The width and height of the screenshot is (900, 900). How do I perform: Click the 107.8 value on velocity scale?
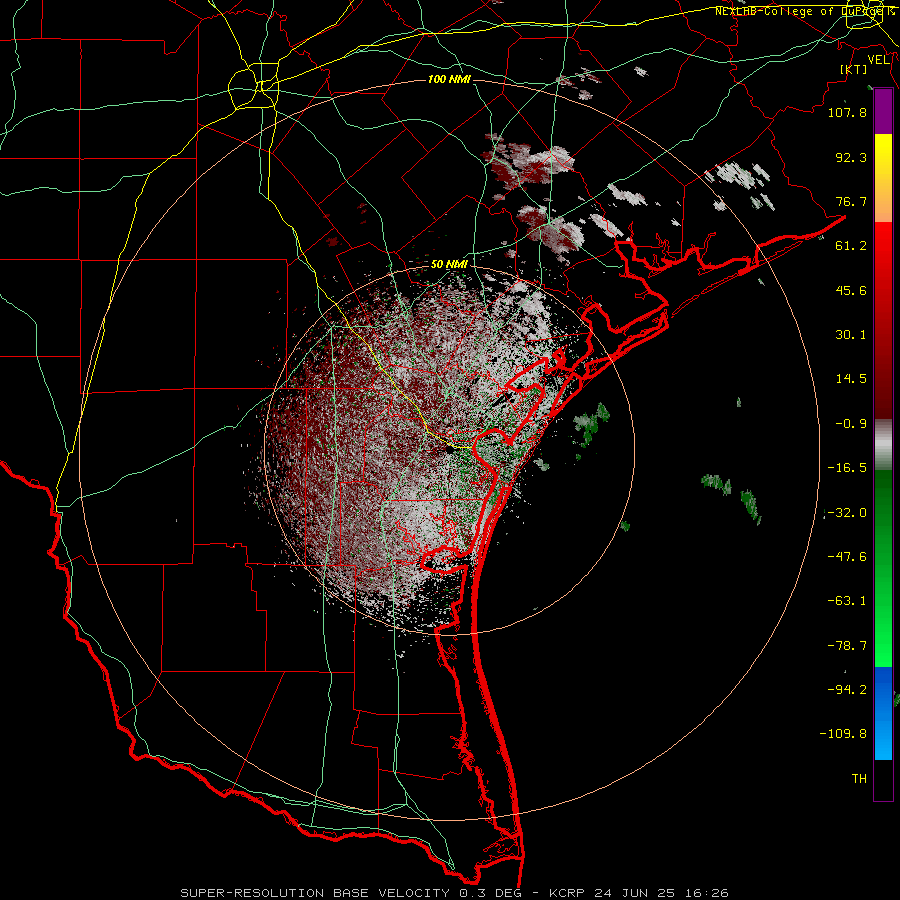[847, 112]
